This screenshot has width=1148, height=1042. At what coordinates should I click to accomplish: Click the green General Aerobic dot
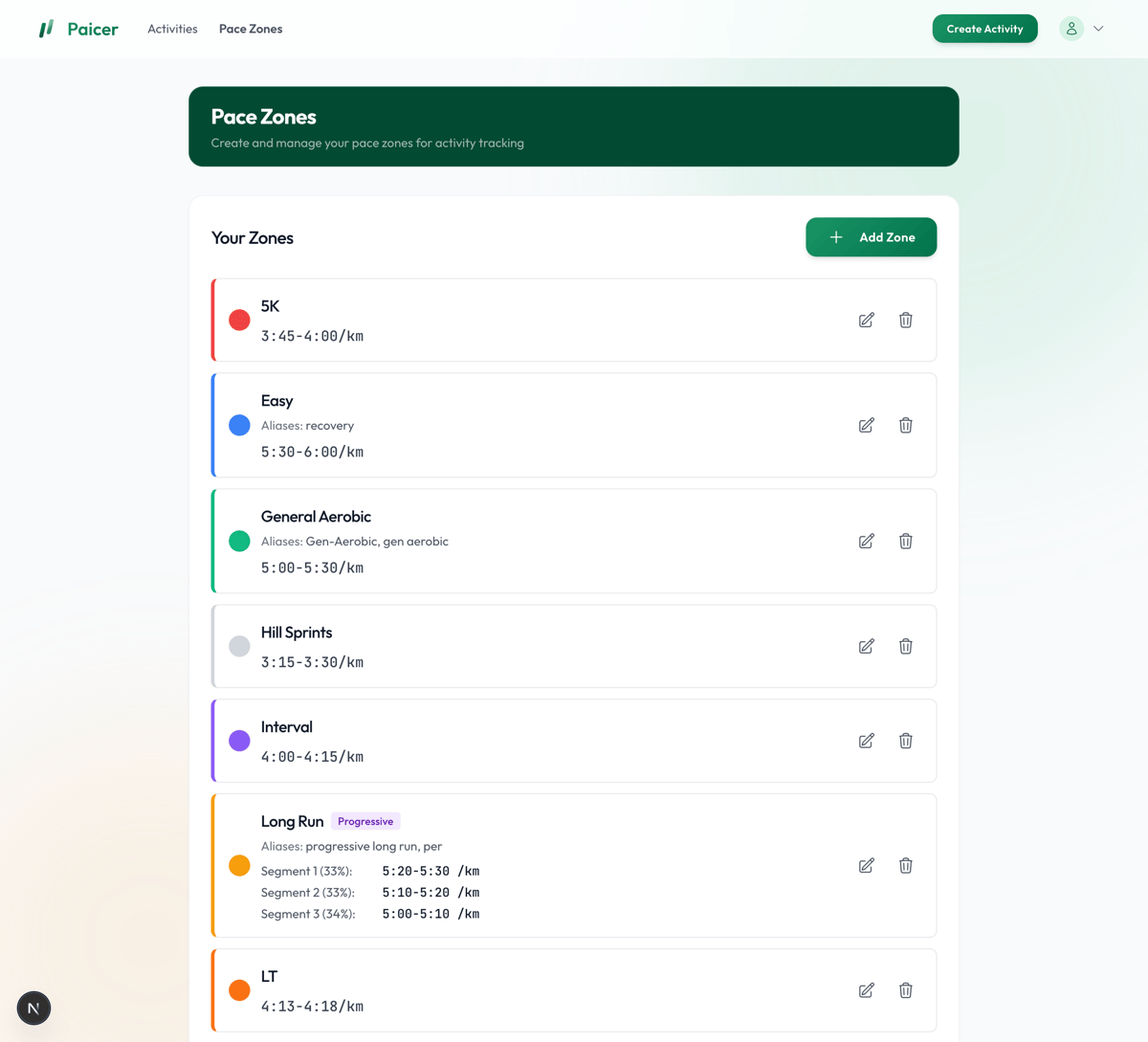coord(239,542)
